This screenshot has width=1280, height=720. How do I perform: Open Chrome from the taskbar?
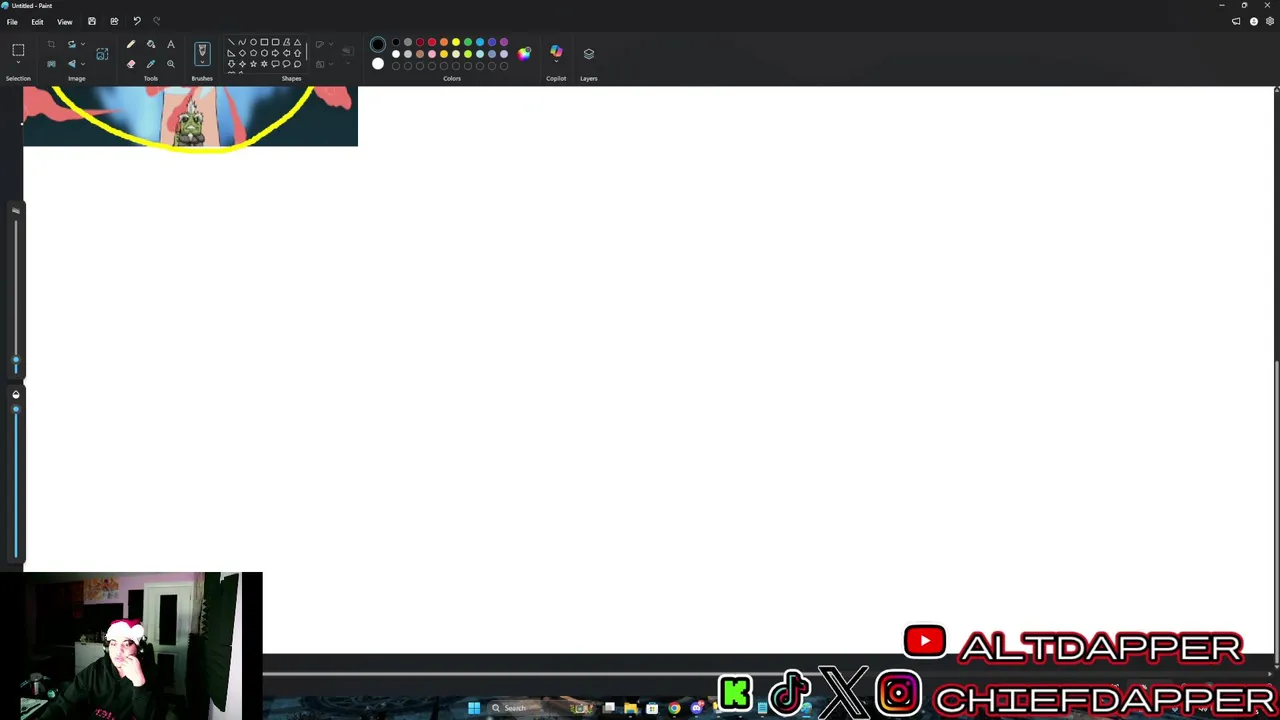tap(674, 708)
